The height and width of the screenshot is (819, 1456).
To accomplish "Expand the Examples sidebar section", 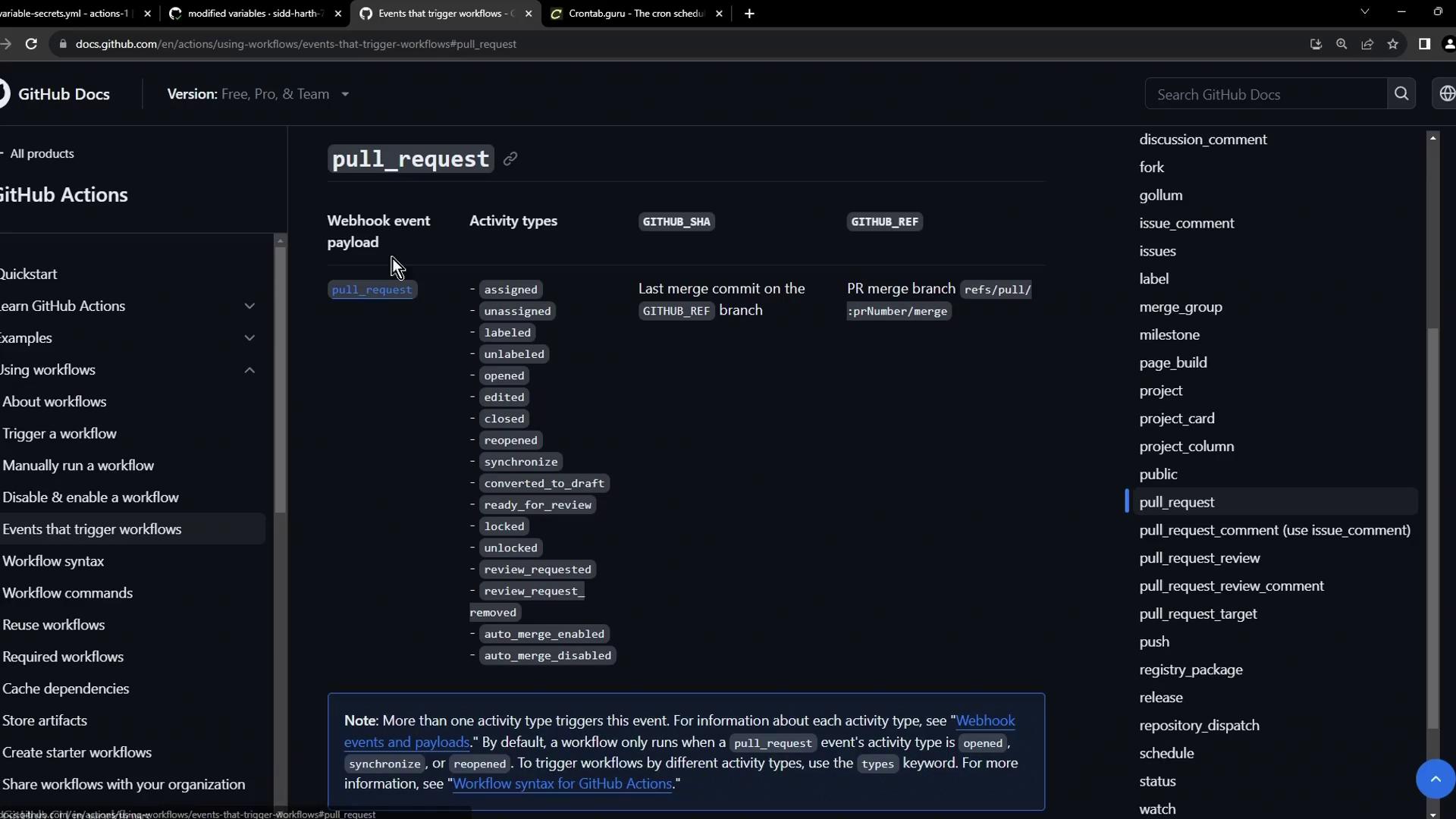I will (249, 338).
